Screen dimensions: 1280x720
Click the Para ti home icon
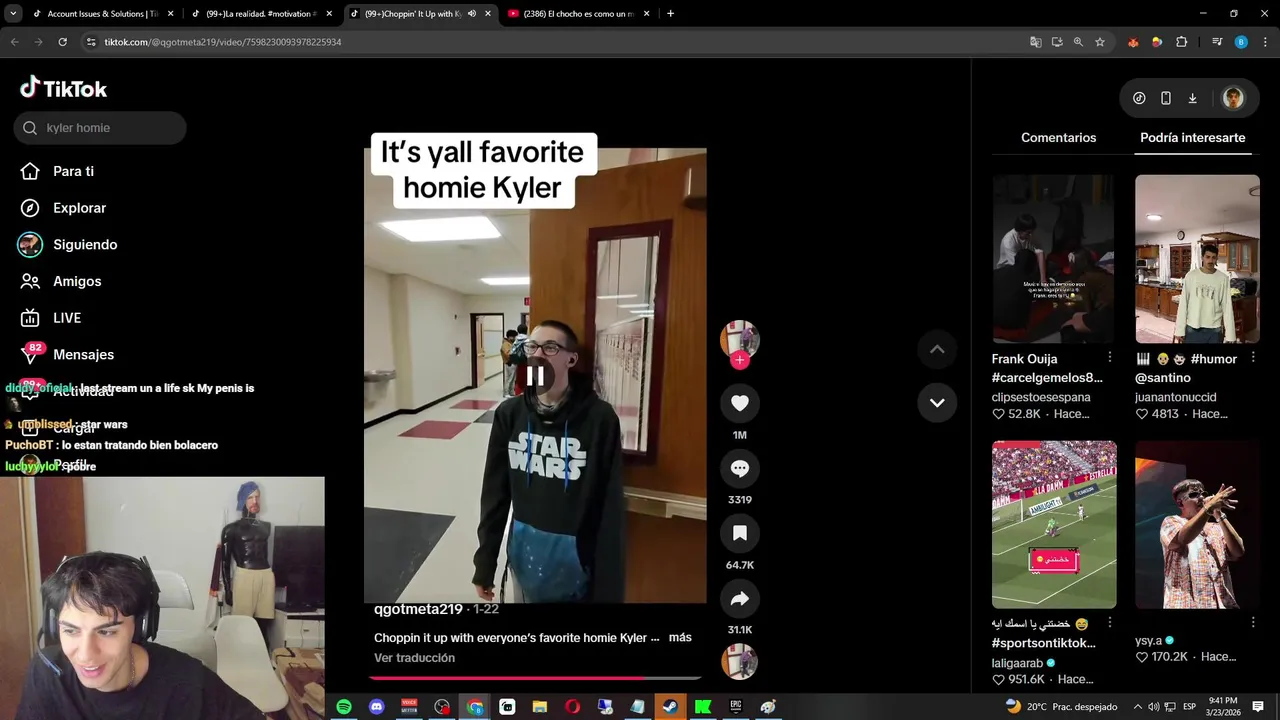(30, 171)
